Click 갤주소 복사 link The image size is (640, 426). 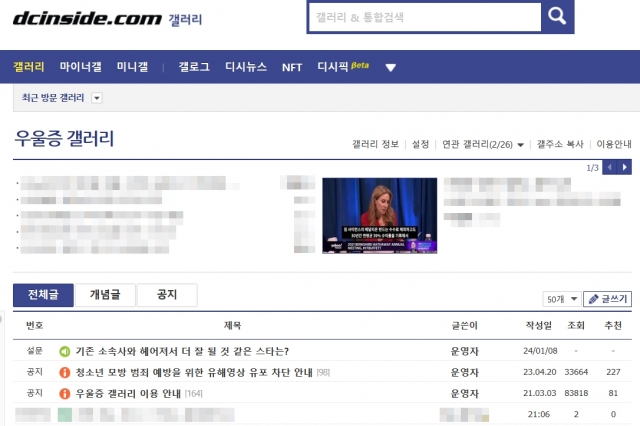point(560,144)
